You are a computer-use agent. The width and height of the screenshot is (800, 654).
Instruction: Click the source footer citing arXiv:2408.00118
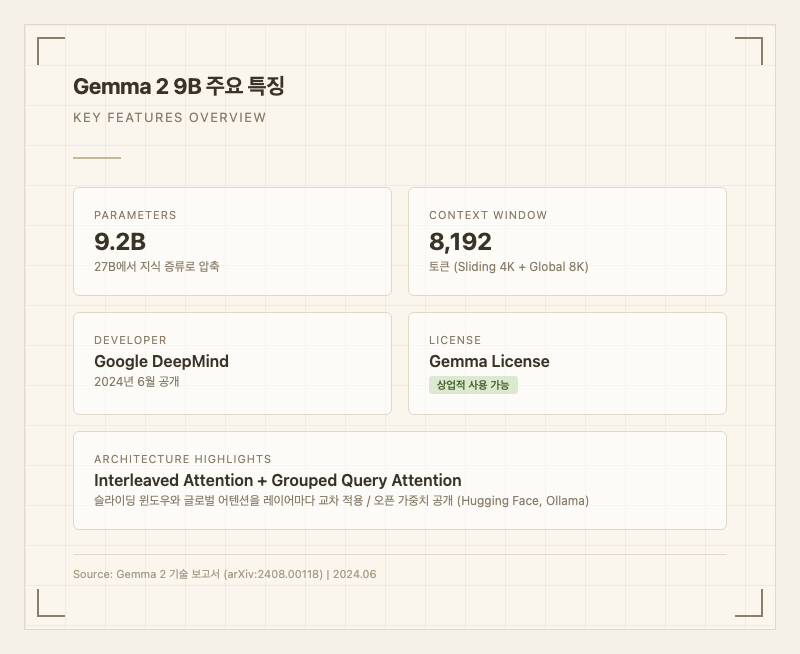pos(224,574)
